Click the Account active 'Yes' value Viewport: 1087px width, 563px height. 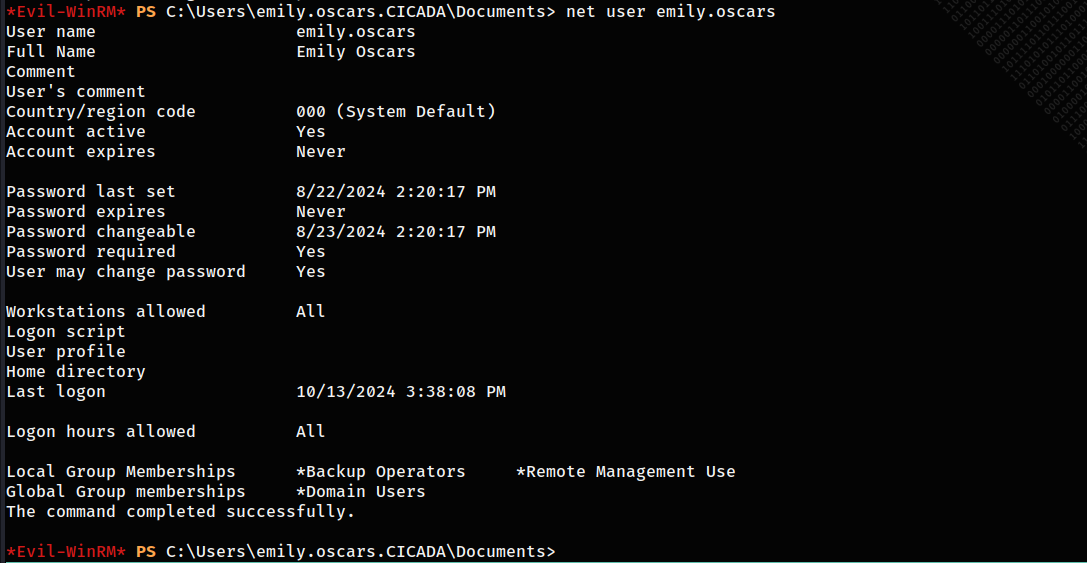(311, 132)
